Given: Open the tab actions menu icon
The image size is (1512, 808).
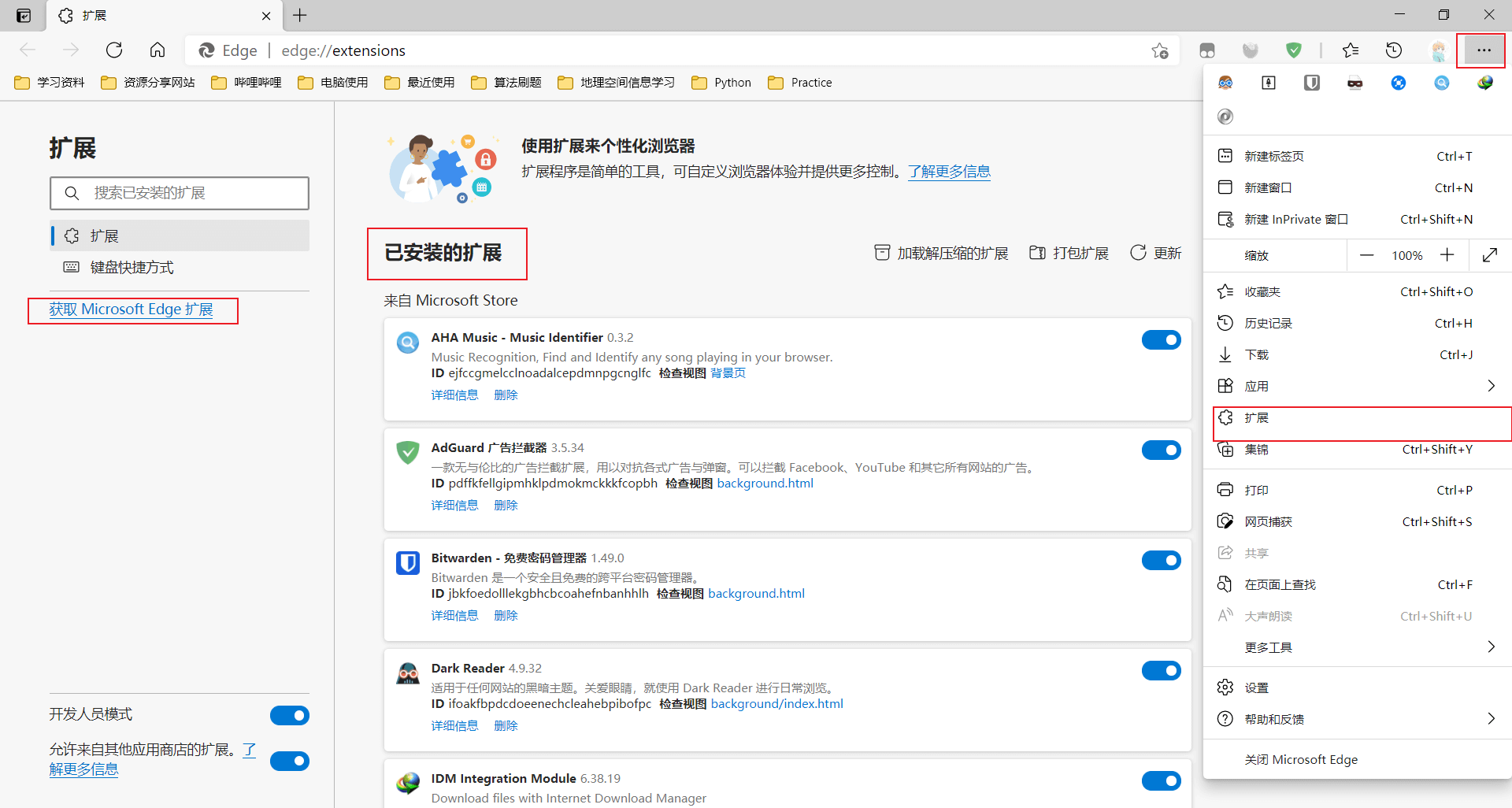Looking at the screenshot, I should [x=24, y=16].
